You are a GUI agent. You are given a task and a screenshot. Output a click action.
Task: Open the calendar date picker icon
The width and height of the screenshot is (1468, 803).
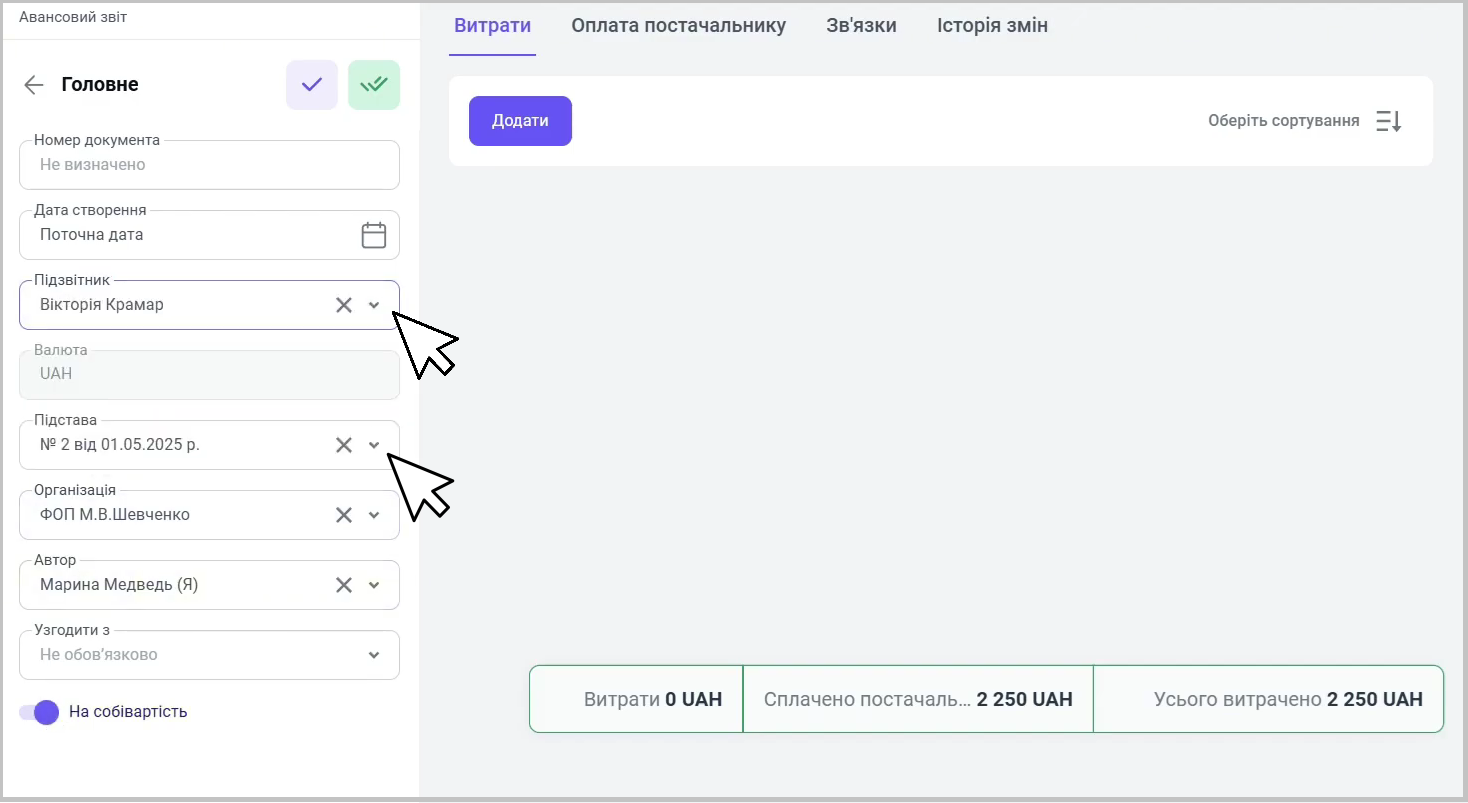[374, 235]
